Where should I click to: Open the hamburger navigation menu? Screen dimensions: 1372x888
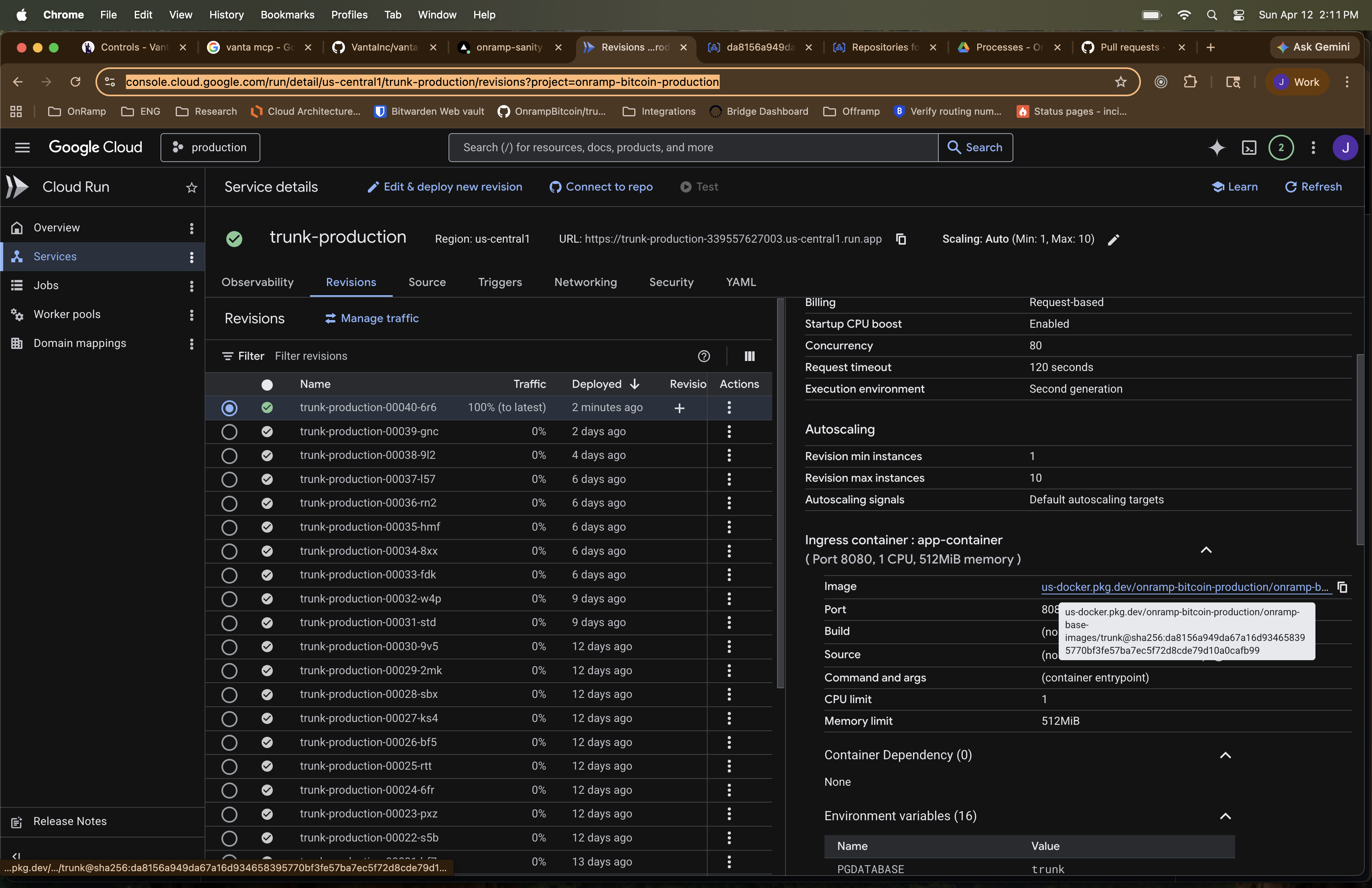click(22, 148)
